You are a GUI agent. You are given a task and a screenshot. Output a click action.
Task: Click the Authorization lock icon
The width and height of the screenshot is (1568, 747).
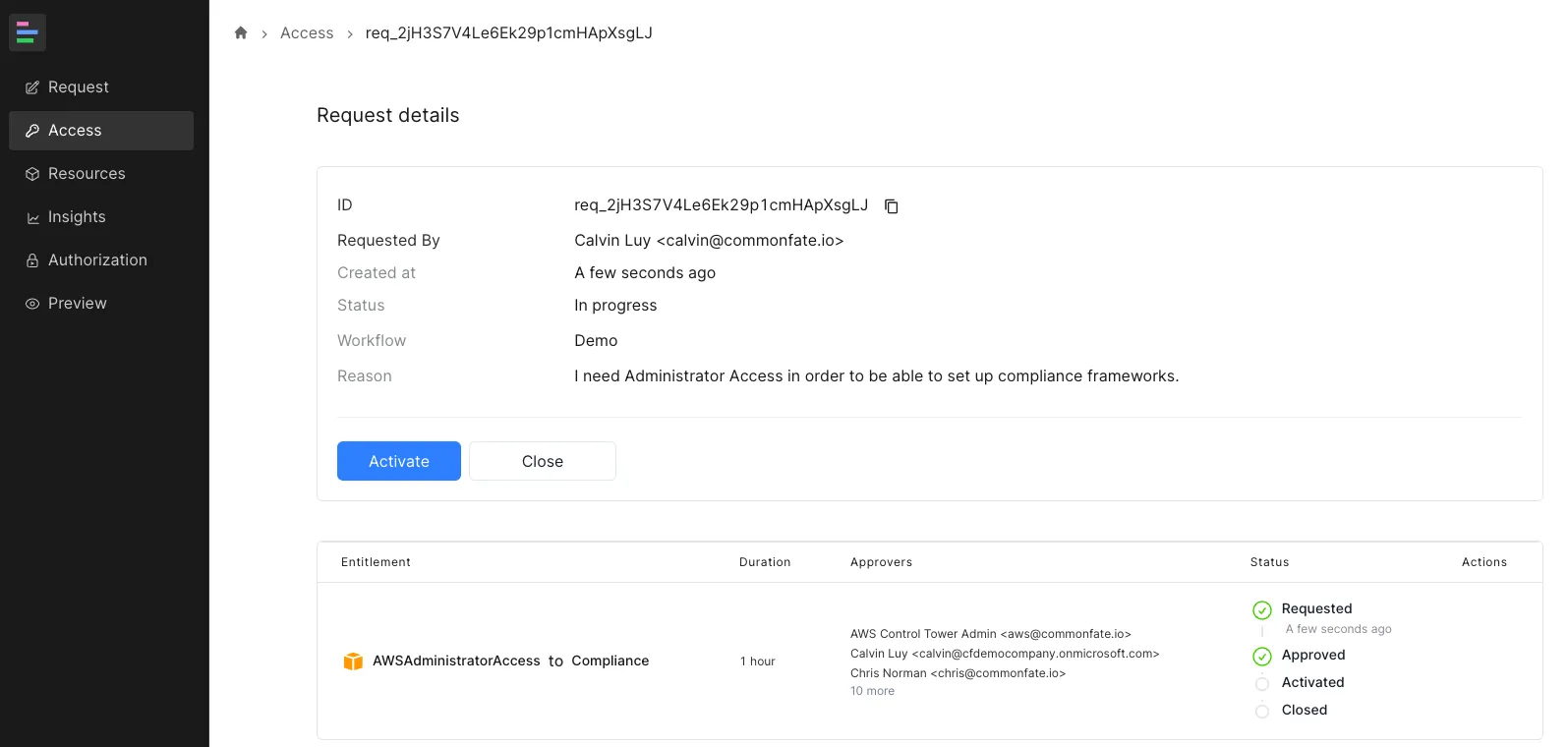(32, 260)
